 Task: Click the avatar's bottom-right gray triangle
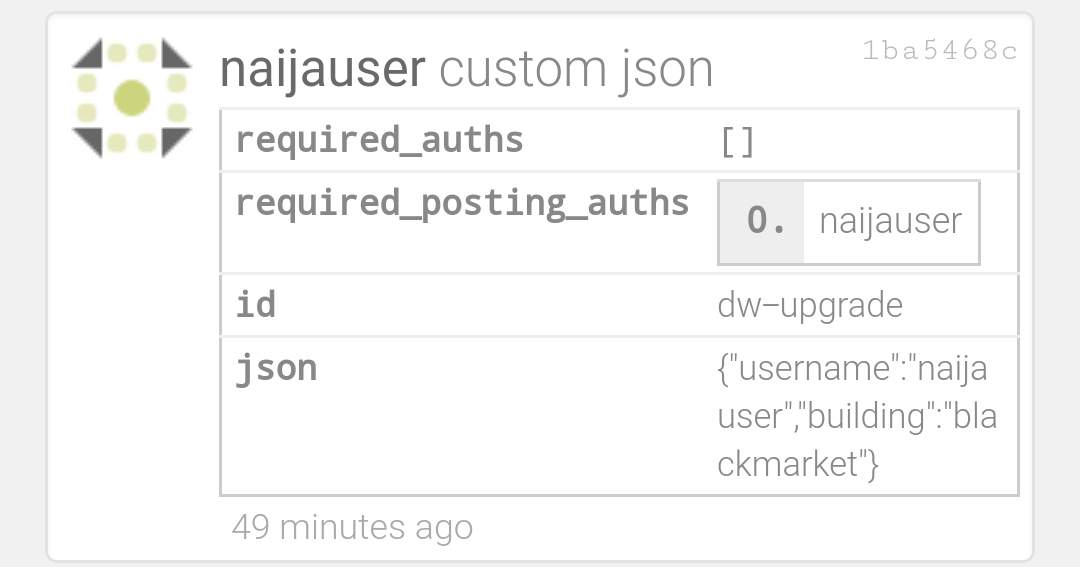click(x=175, y=142)
